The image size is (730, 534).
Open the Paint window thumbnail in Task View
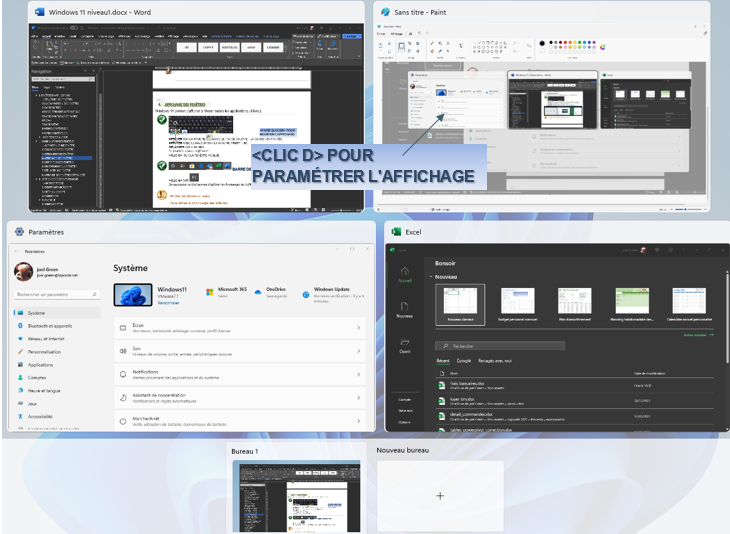[541, 118]
